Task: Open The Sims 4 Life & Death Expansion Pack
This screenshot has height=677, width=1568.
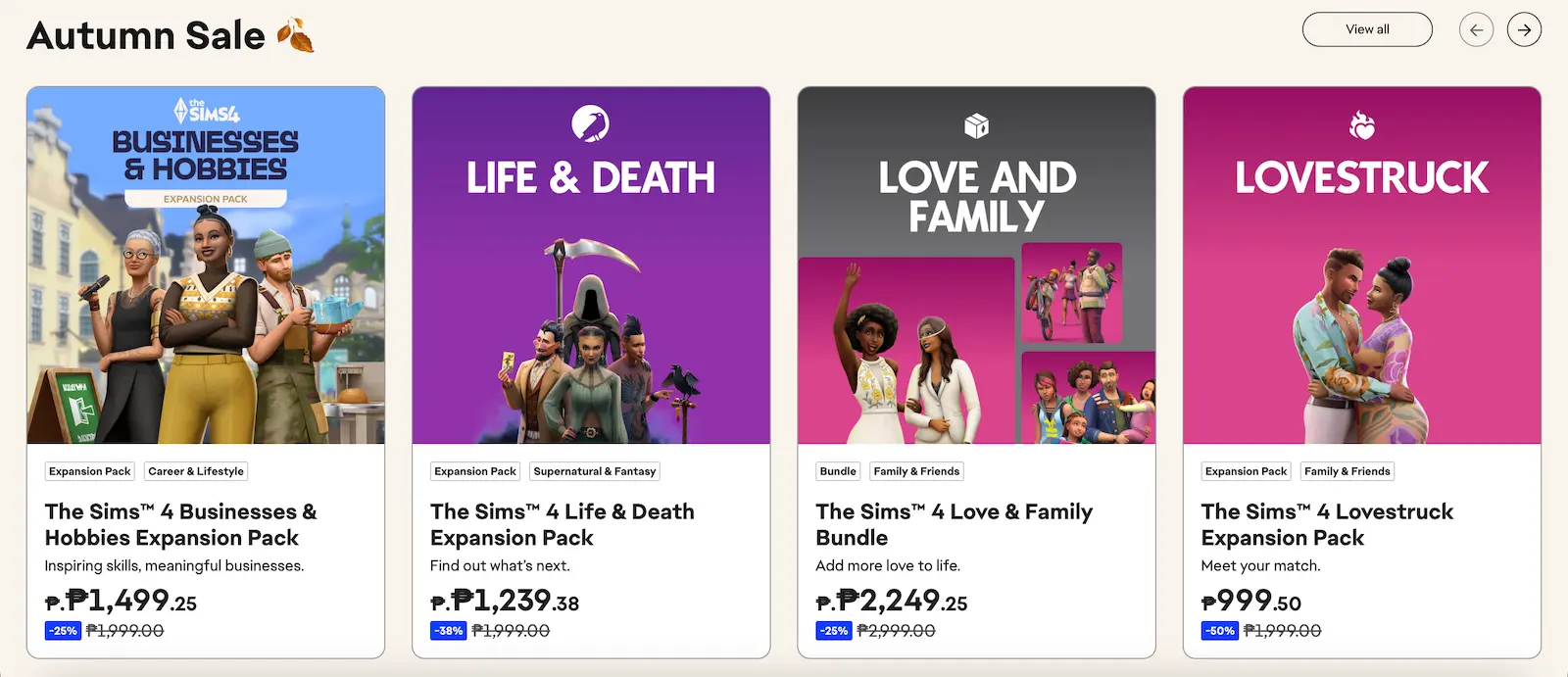Action: click(x=562, y=524)
